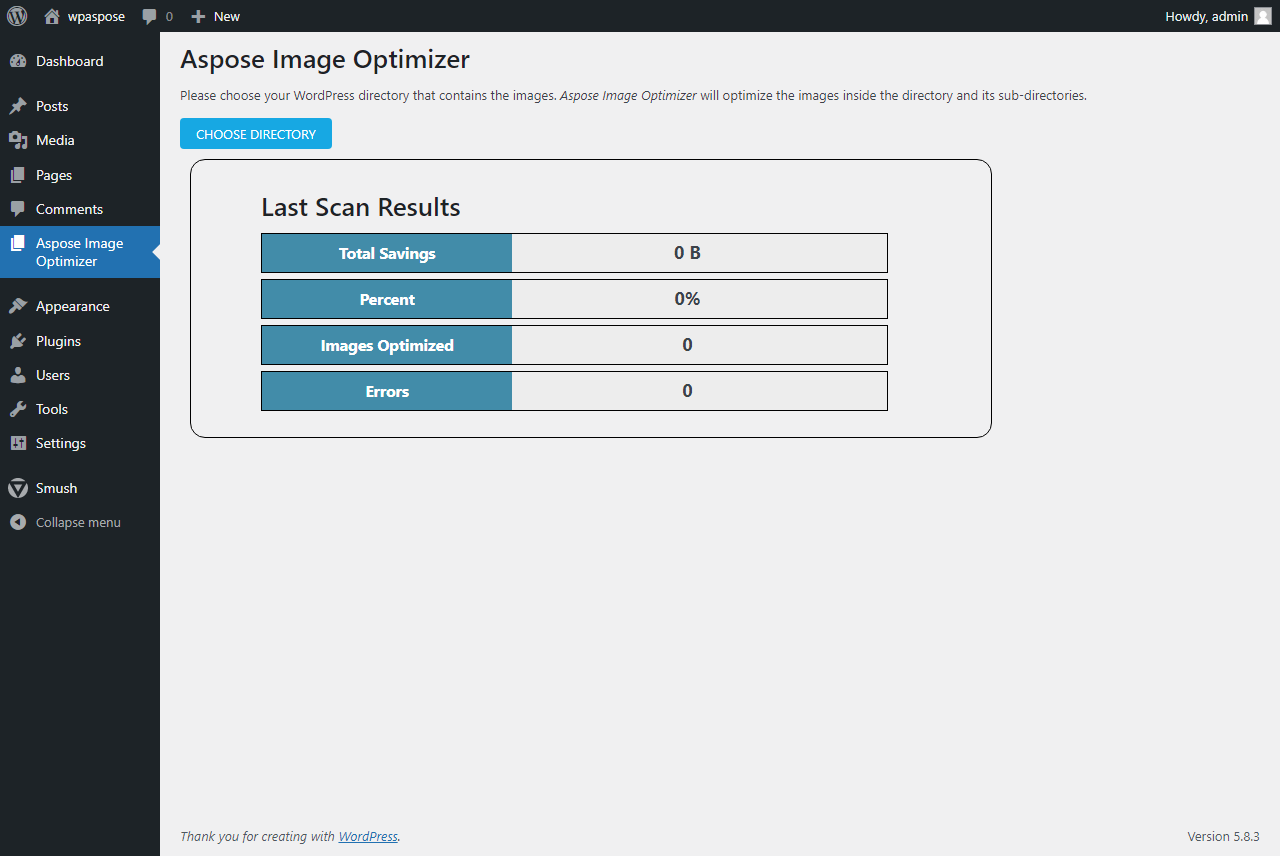This screenshot has width=1280, height=856.
Task: Click the admin avatar icon
Action: (1263, 16)
